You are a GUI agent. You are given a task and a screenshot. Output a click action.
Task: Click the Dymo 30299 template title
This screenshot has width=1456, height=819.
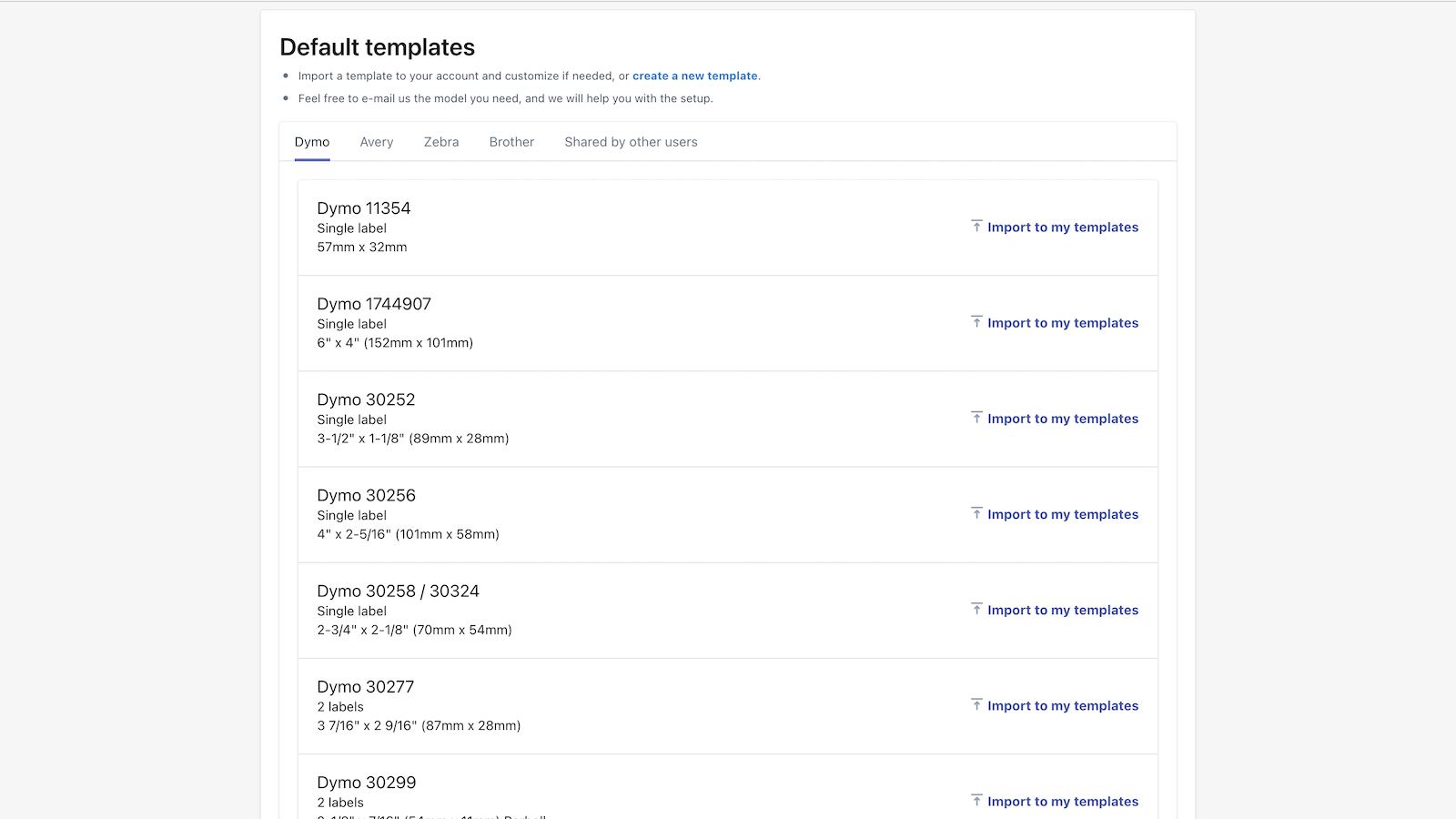366,783
